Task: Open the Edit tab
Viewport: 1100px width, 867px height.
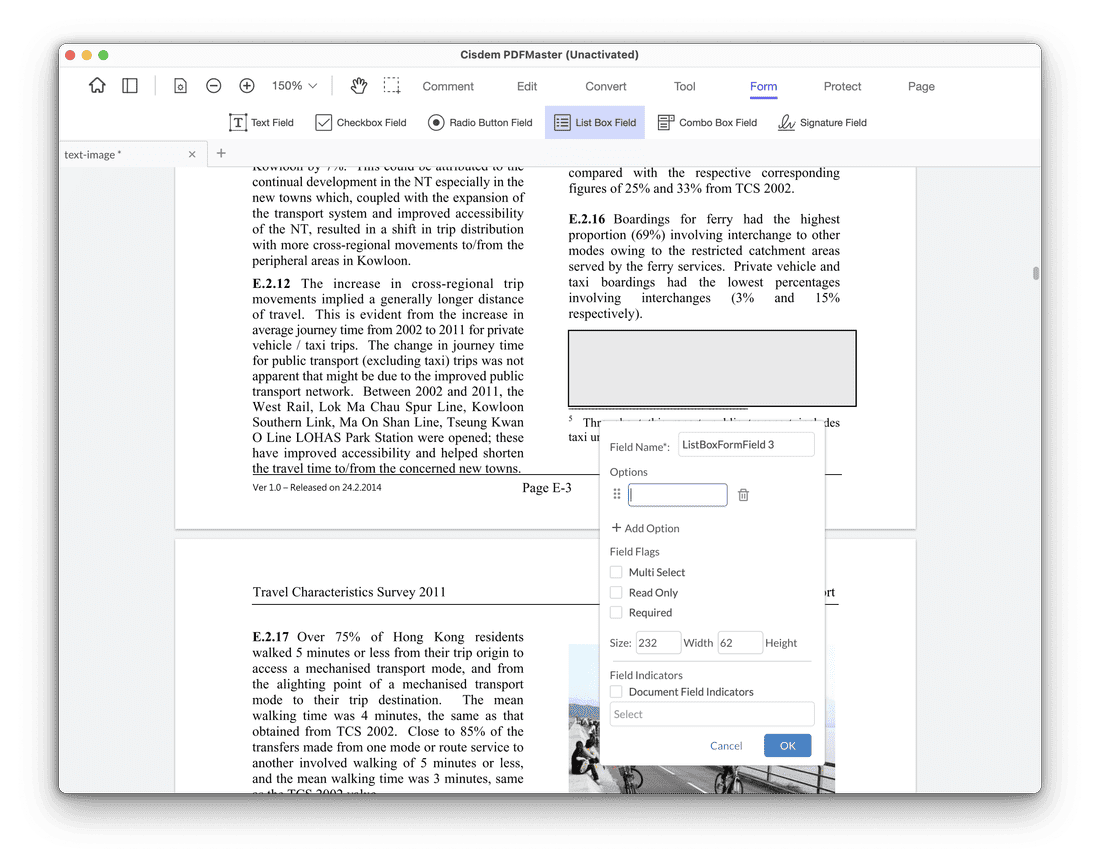Action: [527, 86]
